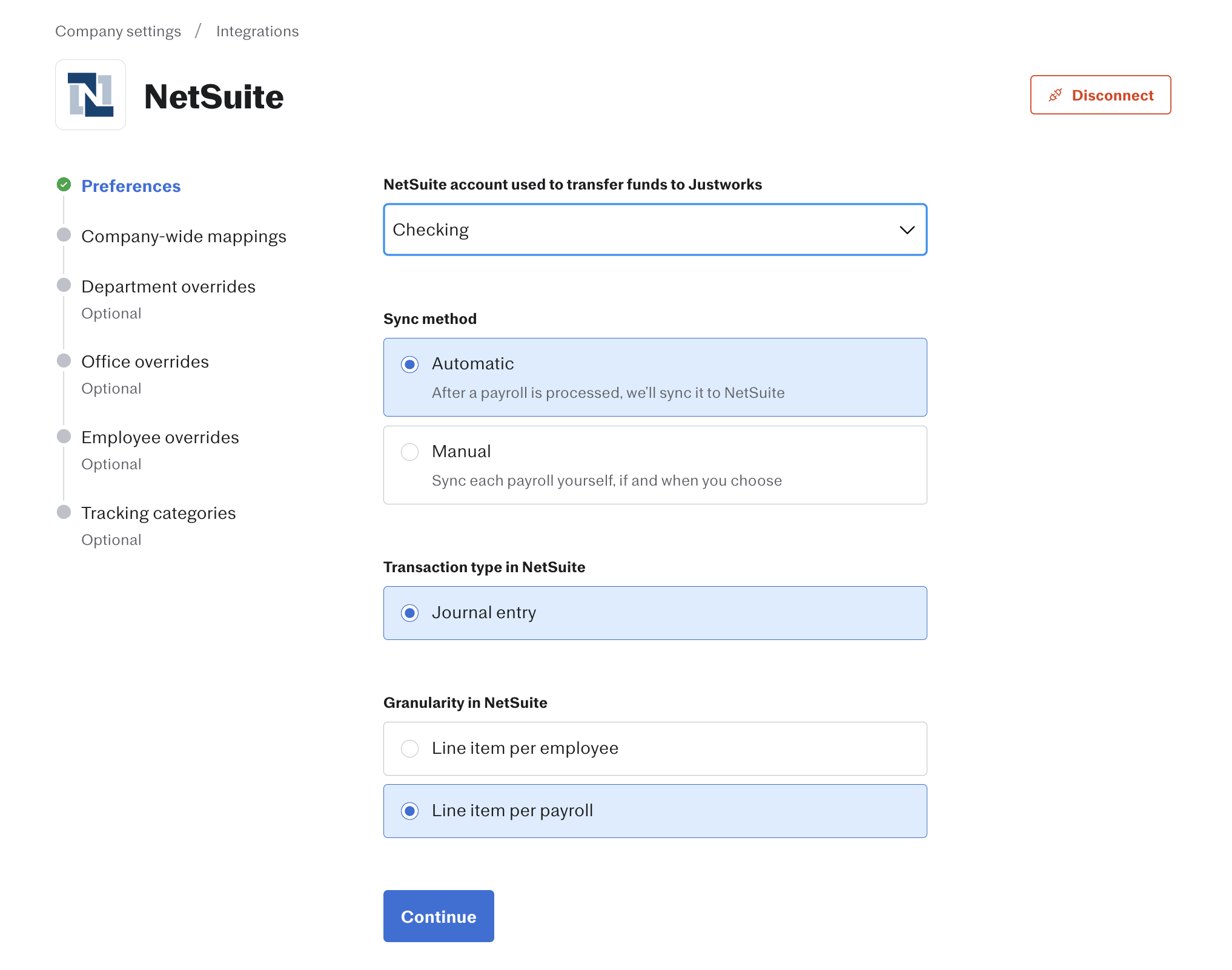Click the step dot beside Department overrides
This screenshot has height=970, width=1232.
[64, 285]
